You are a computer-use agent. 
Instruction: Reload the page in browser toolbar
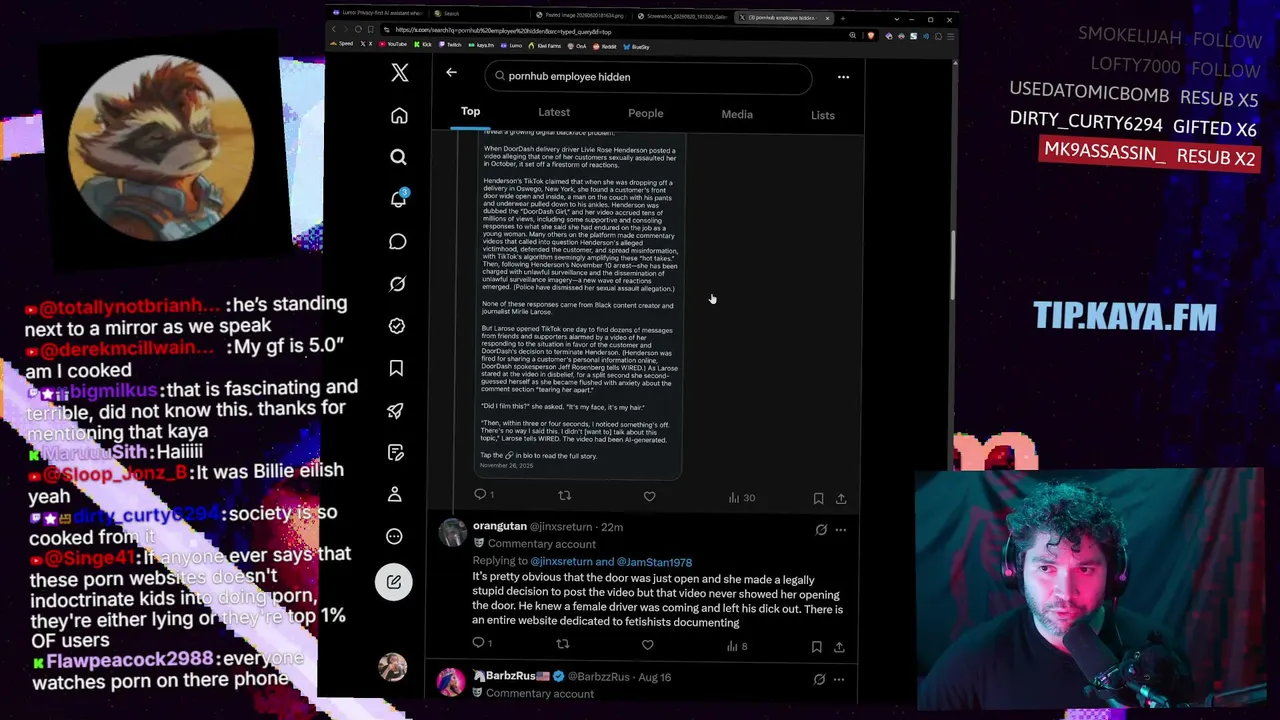359,30
